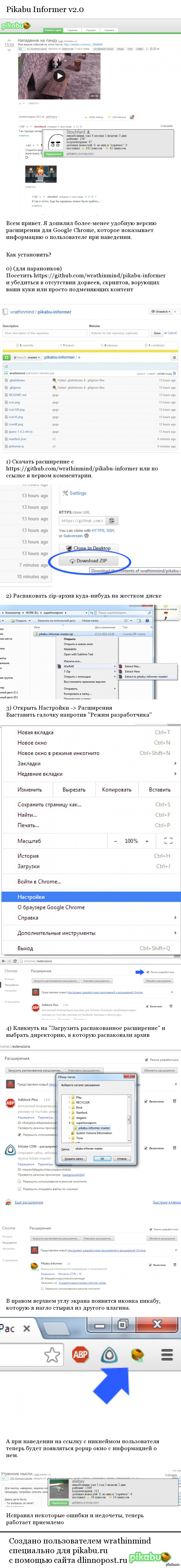Click the Вставить menu button
The width and height of the screenshot is (181, 1568).
[159, 789]
